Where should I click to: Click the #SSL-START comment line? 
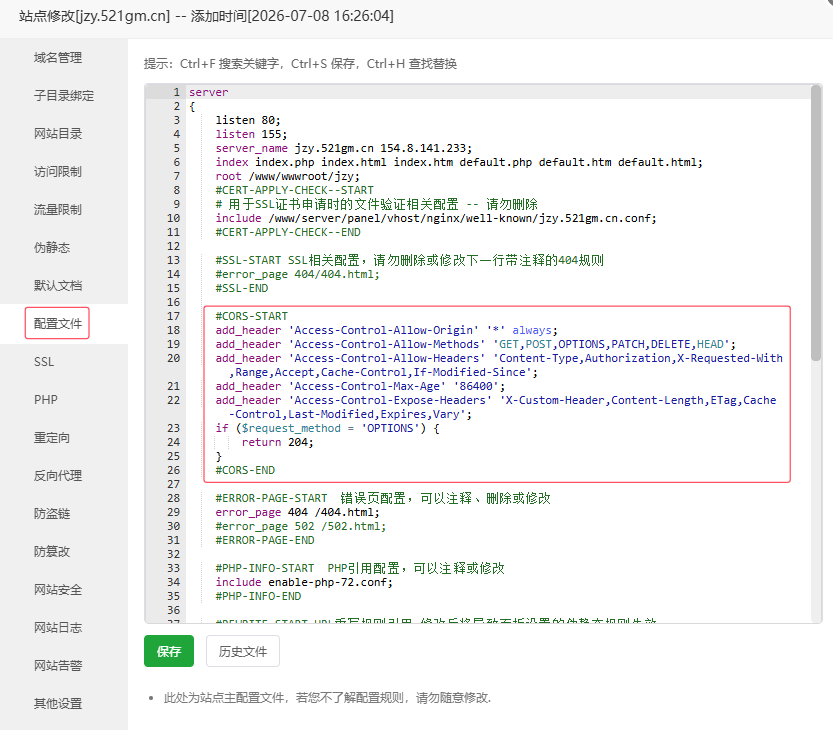[x=409, y=260]
